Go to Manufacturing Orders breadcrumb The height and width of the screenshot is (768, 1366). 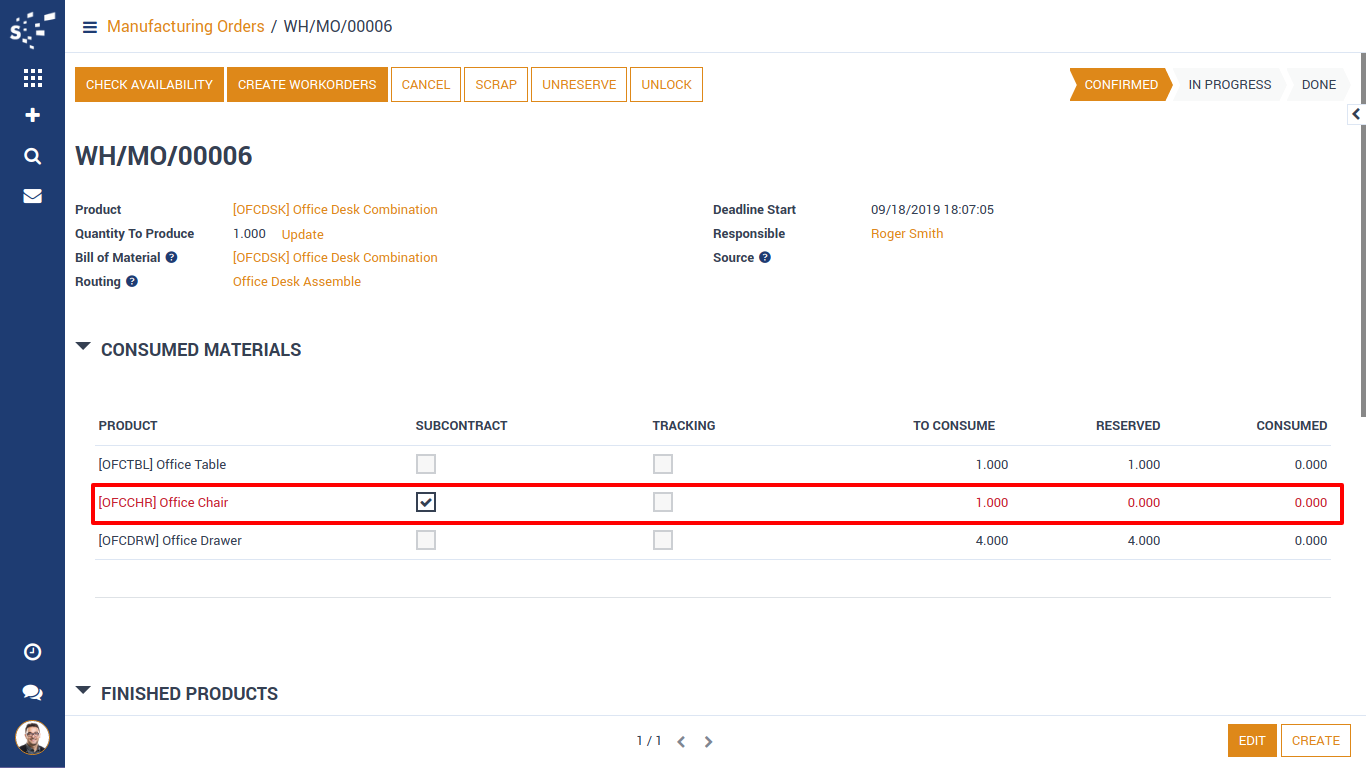pyautogui.click(x=185, y=27)
